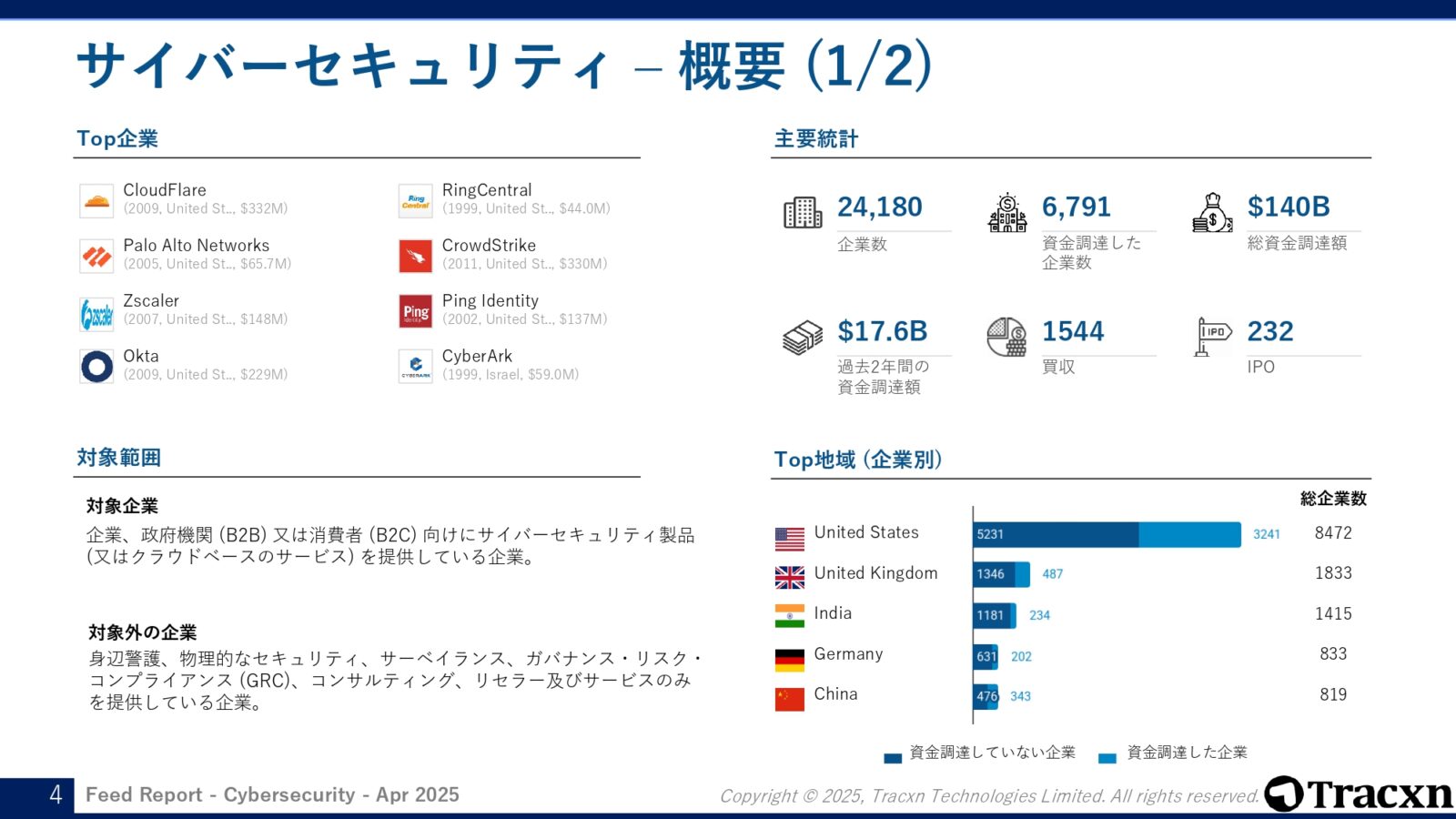Click the building icon beside 24,180

(x=803, y=212)
